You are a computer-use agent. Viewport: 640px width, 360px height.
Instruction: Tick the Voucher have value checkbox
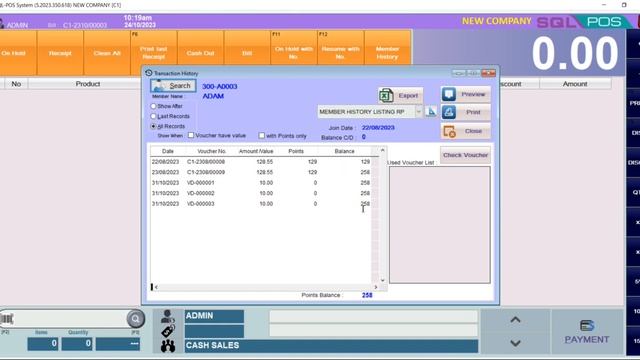coord(191,135)
